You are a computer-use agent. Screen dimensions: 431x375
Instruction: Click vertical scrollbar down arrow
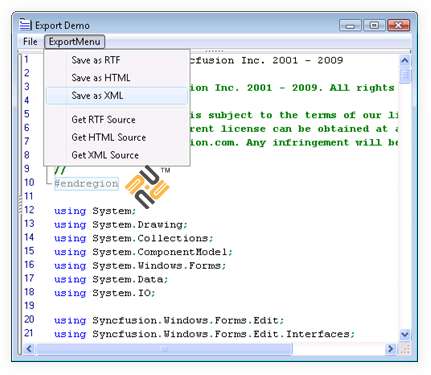[405, 334]
